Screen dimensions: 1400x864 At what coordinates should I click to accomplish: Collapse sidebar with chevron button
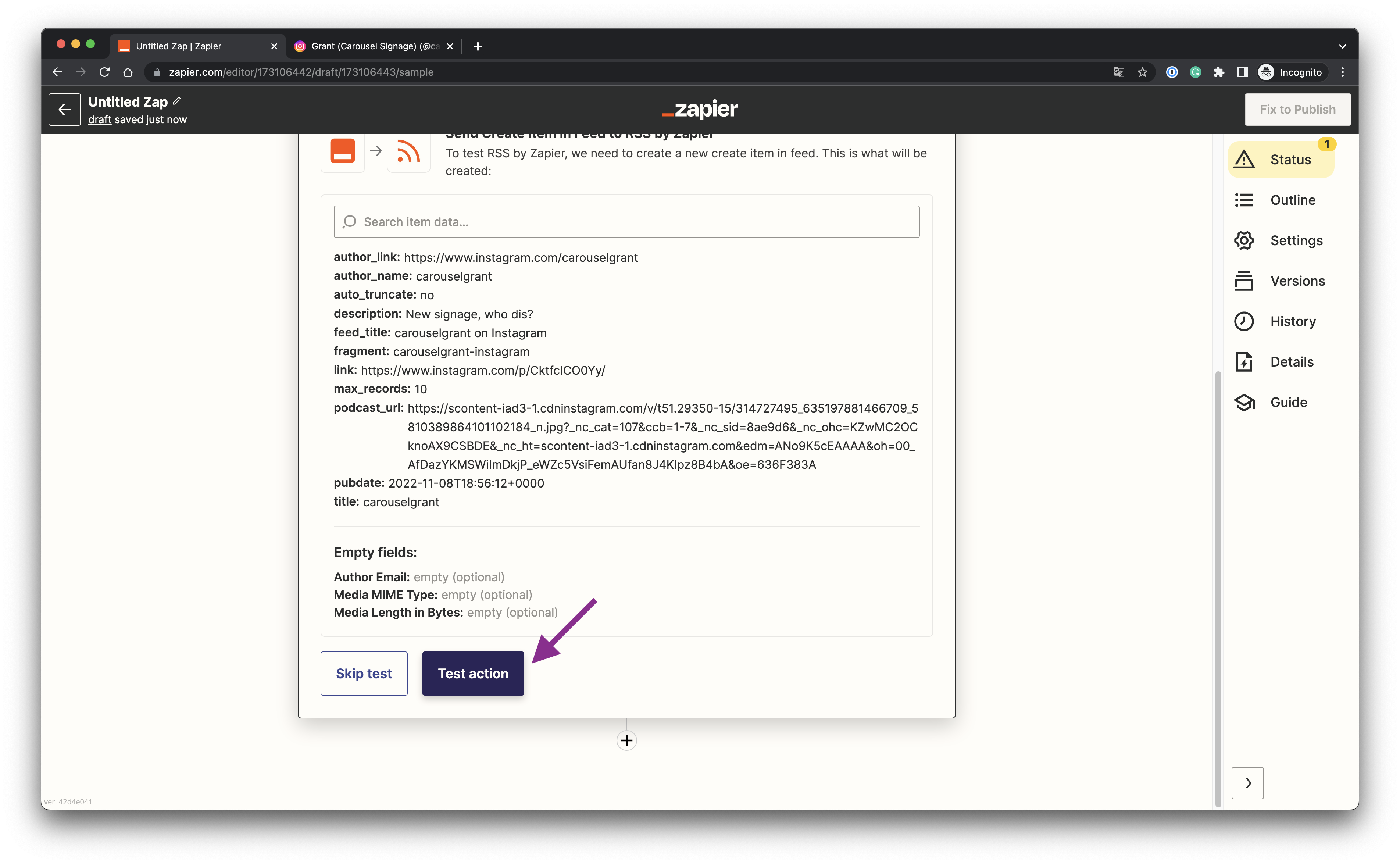[x=1247, y=783]
